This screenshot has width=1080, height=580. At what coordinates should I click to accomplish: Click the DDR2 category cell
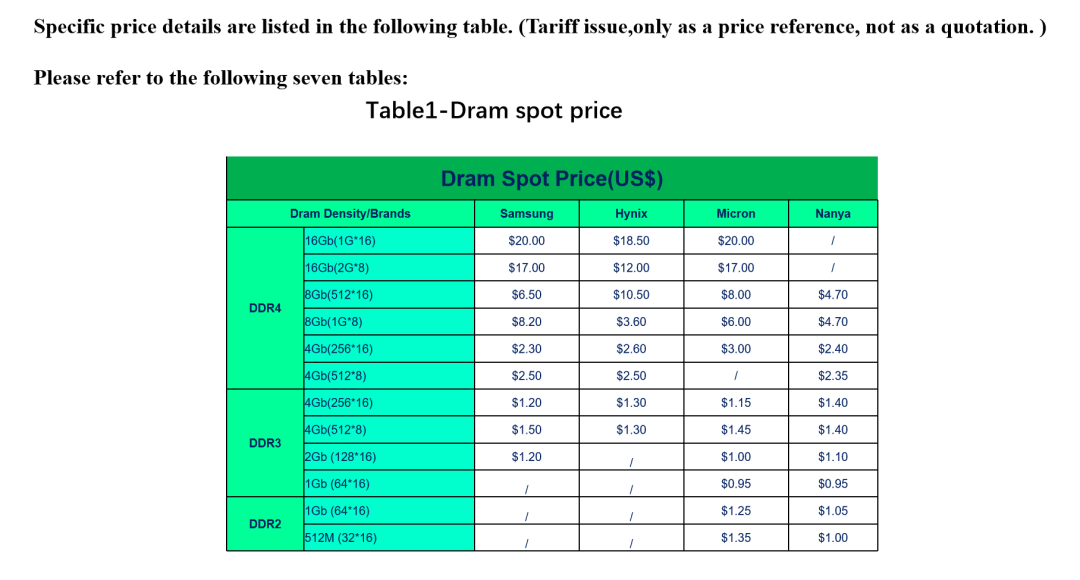(x=265, y=524)
